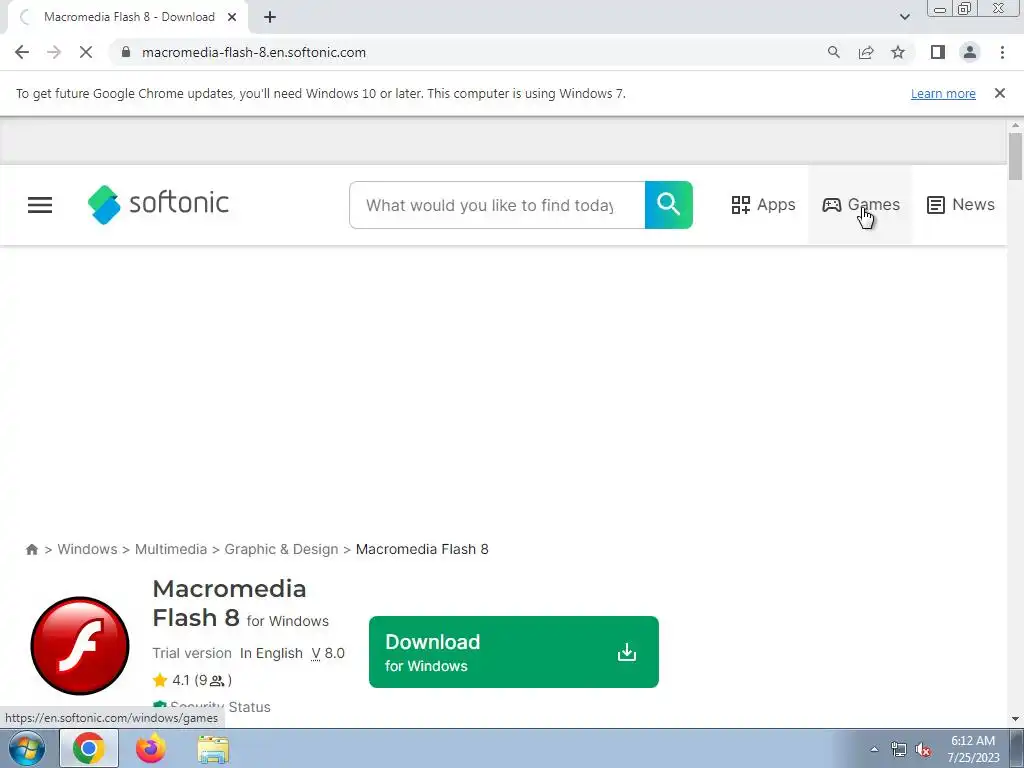Stop page loading with the X button

86,52
